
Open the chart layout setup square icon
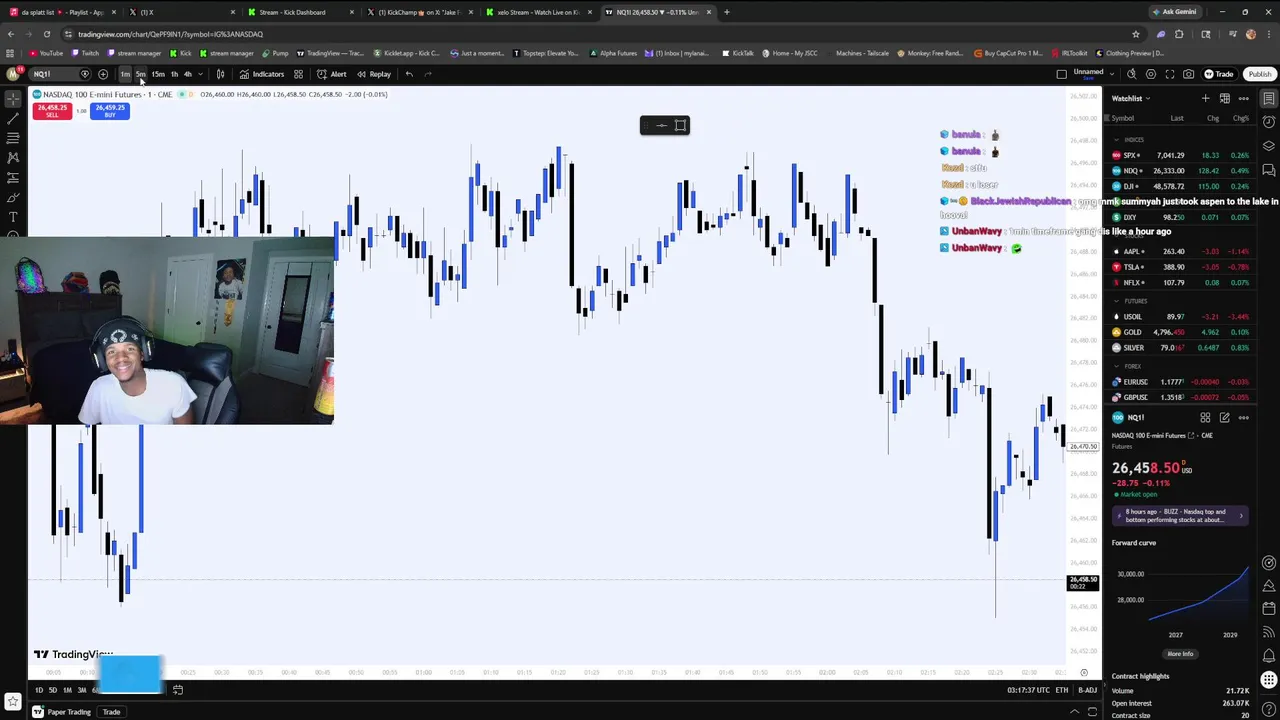[x=1061, y=74]
